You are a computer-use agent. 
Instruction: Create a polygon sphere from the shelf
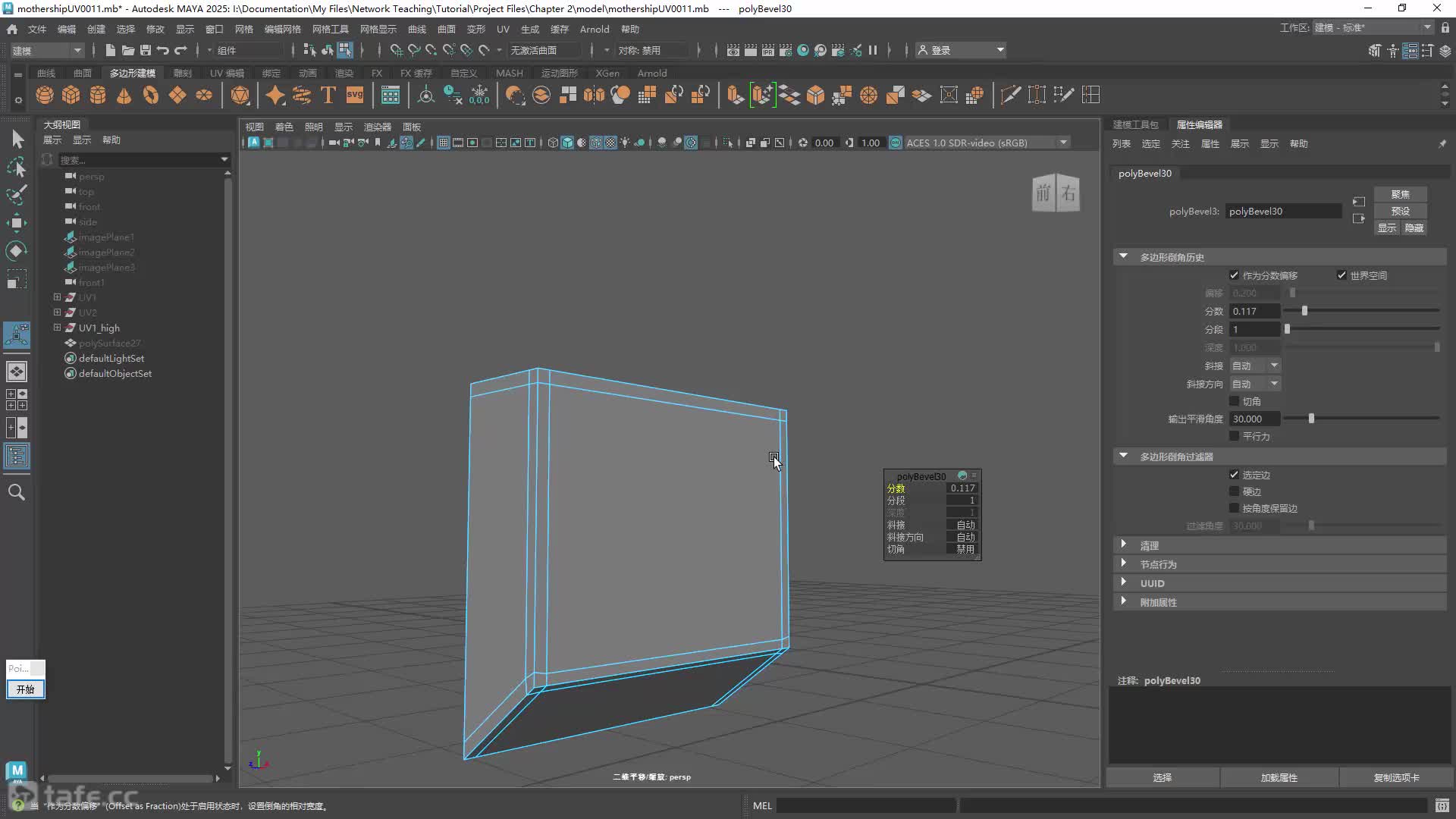(x=45, y=95)
